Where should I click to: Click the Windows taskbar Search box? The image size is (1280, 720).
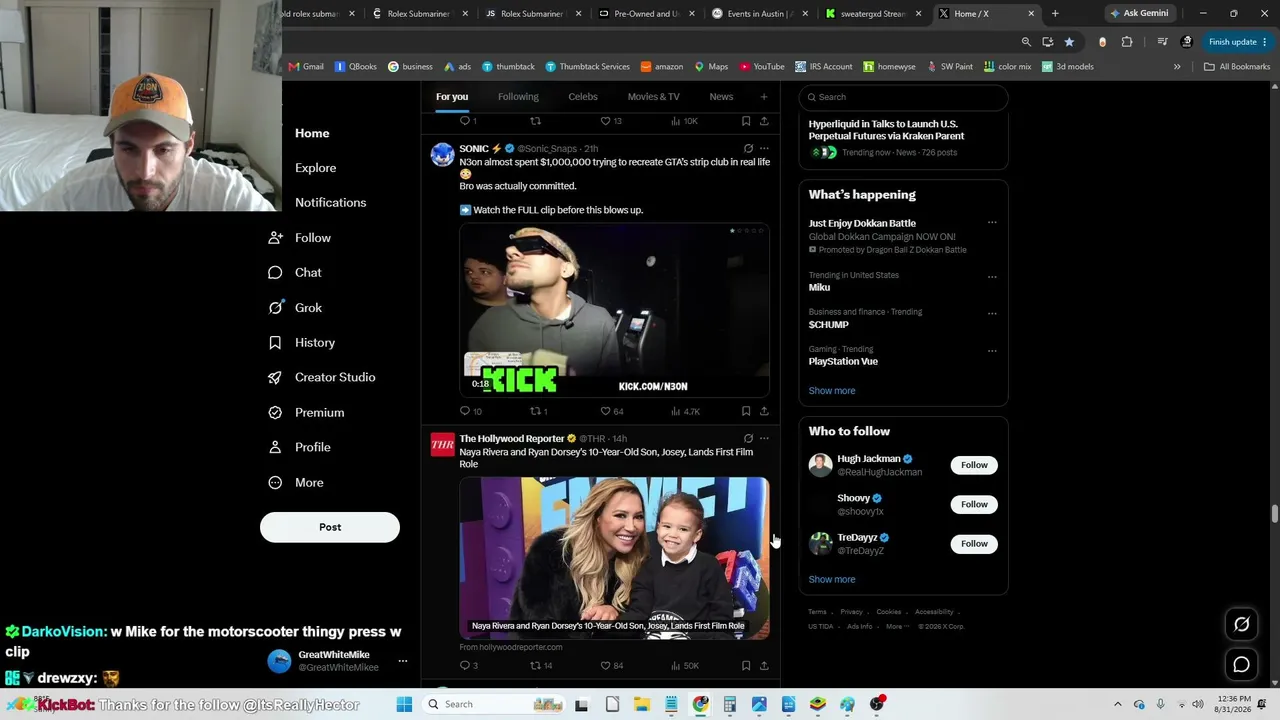pyautogui.click(x=493, y=704)
